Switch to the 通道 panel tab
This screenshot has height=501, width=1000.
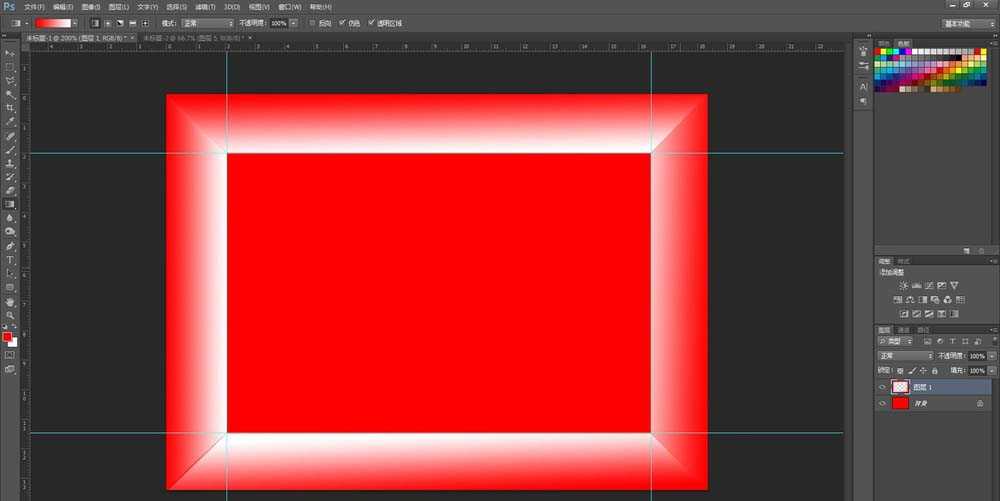(904, 329)
